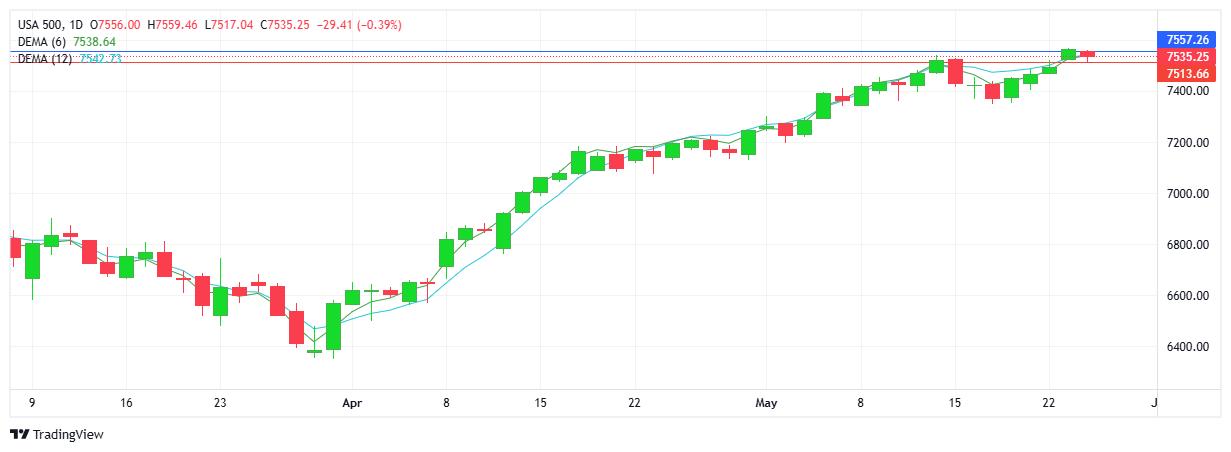The width and height of the screenshot is (1231, 452).
Task: Click the 6800.00 price axis label
Action: tap(1187, 245)
